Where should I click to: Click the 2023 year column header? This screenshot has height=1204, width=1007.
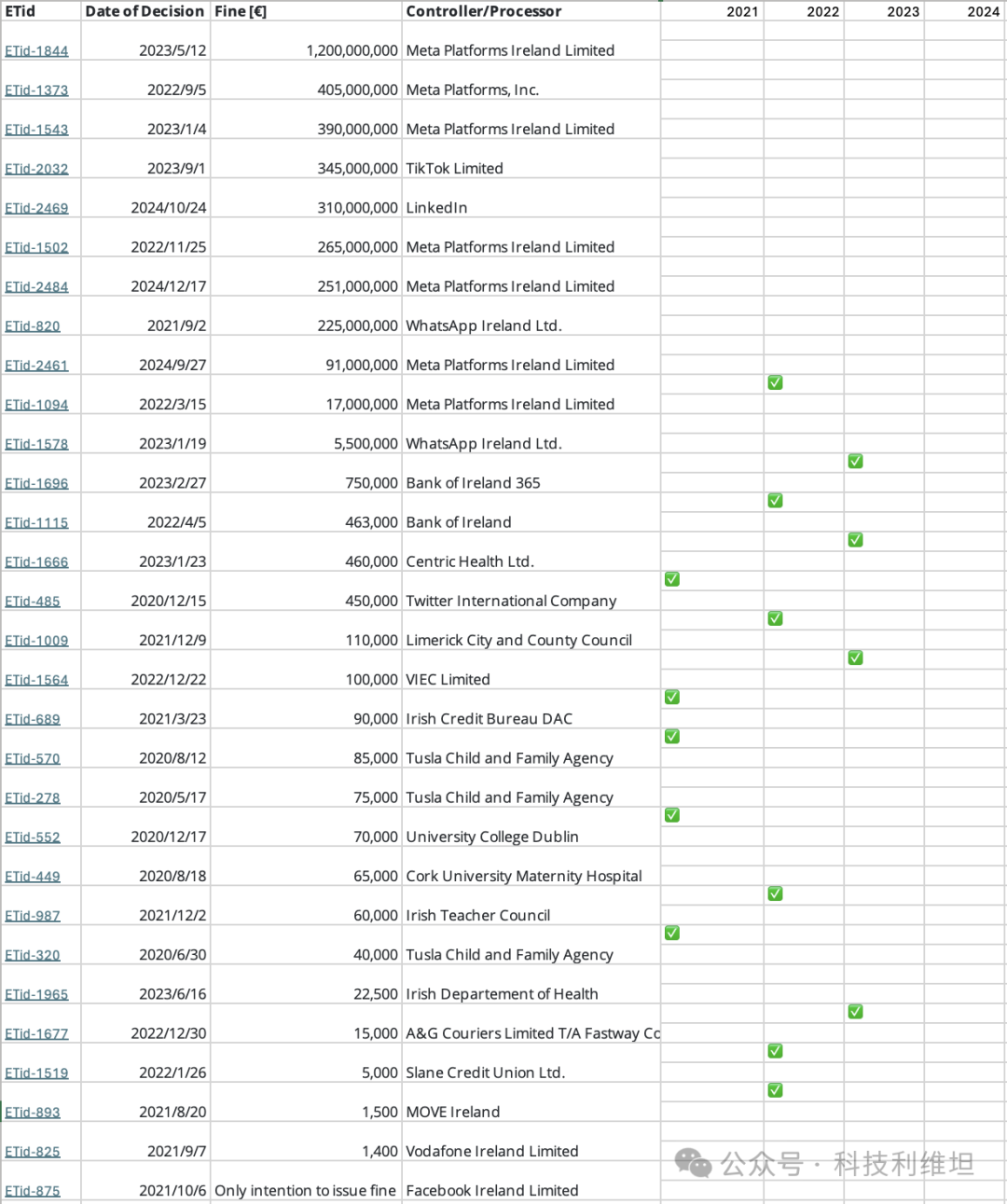point(884,11)
